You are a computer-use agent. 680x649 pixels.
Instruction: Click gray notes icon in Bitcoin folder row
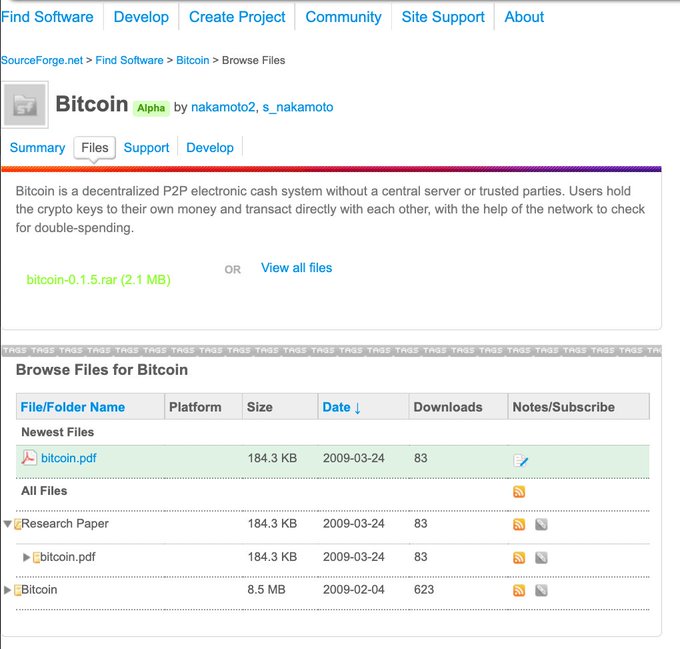coord(541,590)
